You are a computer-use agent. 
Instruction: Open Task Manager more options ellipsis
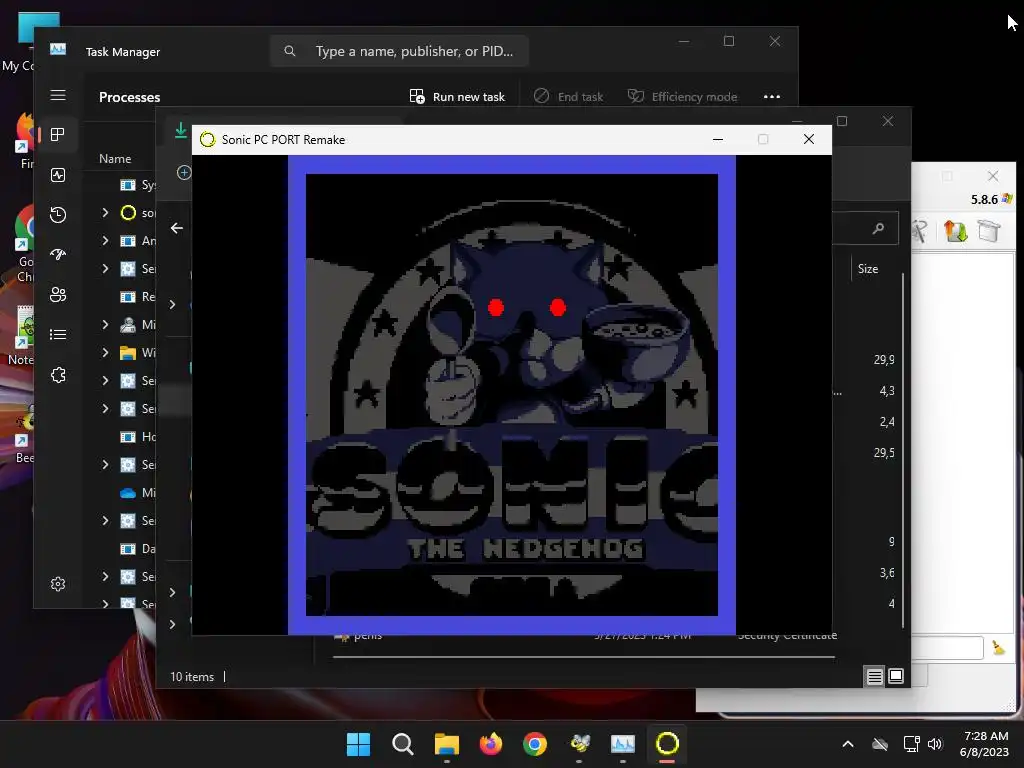pyautogui.click(x=772, y=97)
